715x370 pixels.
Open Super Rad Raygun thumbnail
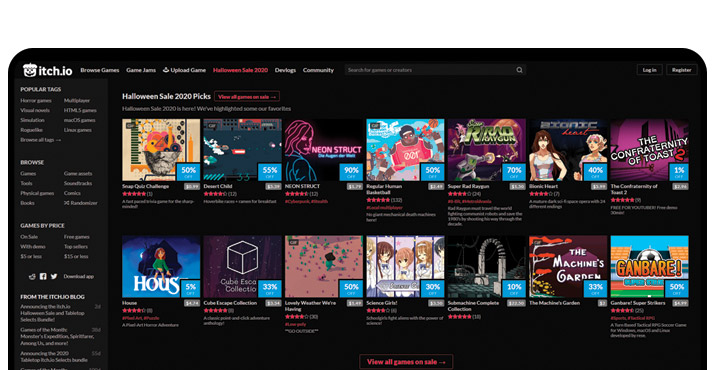487,150
